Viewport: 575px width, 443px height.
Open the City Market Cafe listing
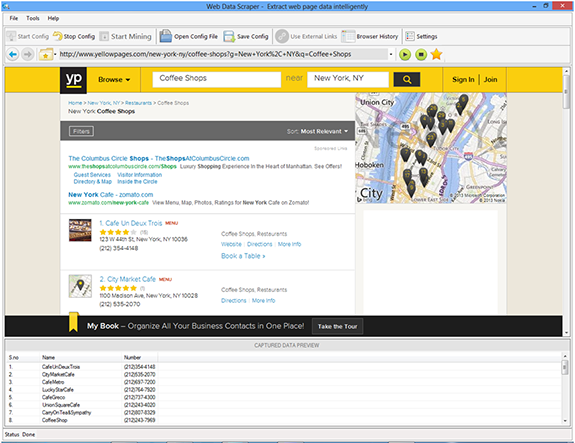click(x=128, y=279)
